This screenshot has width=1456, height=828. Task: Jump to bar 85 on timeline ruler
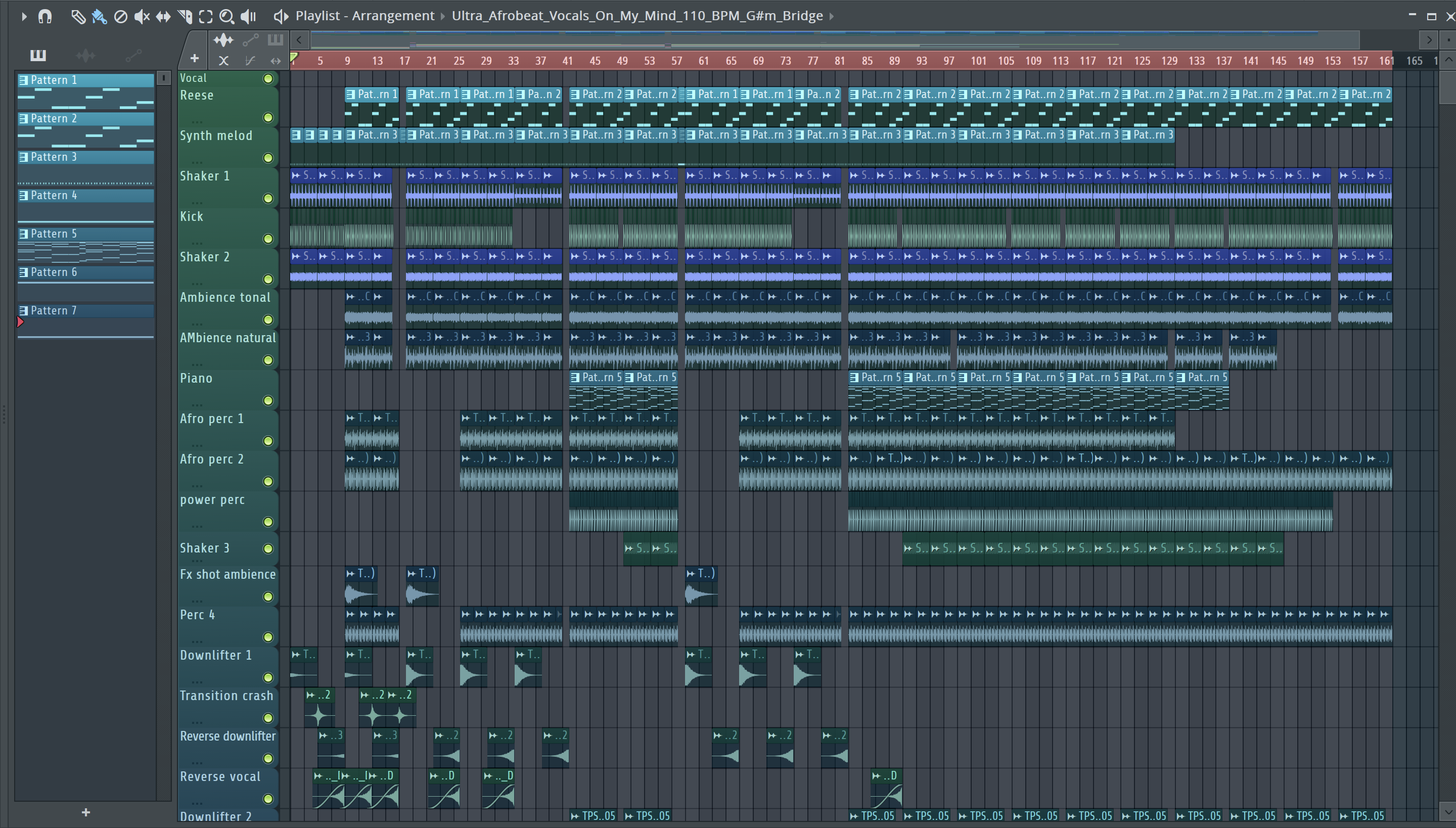tap(867, 61)
